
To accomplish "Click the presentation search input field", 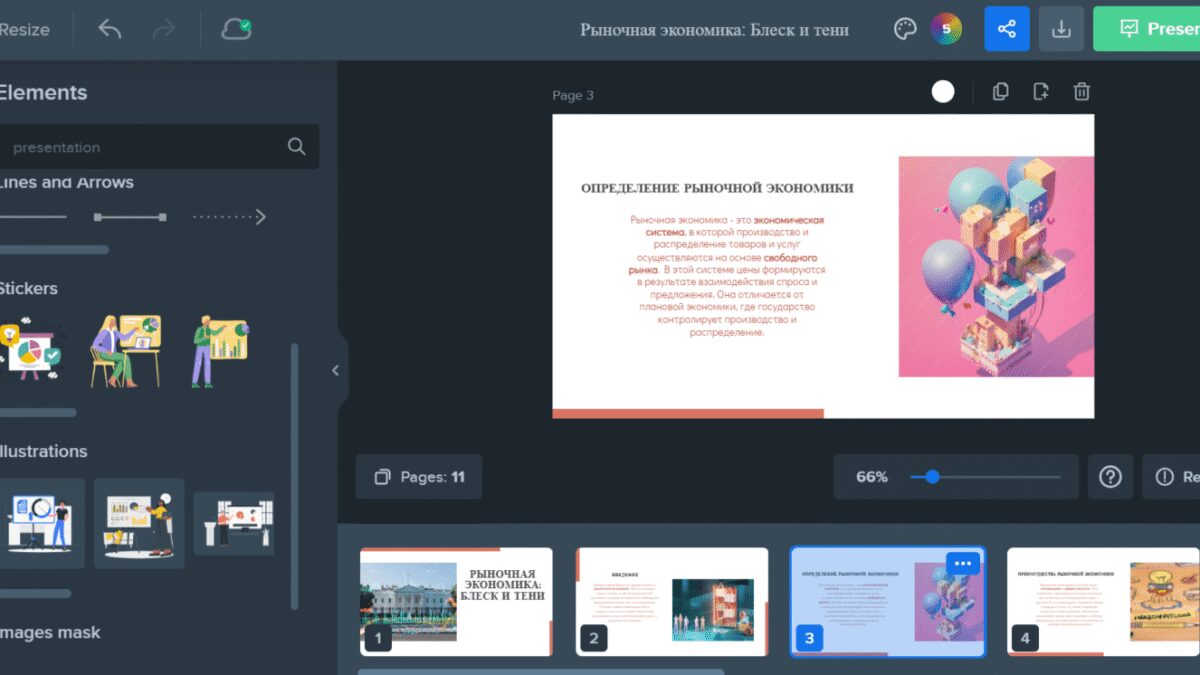I will click(157, 146).
